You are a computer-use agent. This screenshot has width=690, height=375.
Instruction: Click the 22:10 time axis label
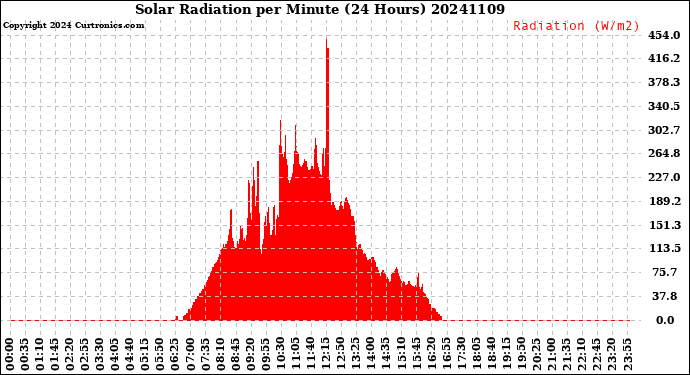[581, 355]
